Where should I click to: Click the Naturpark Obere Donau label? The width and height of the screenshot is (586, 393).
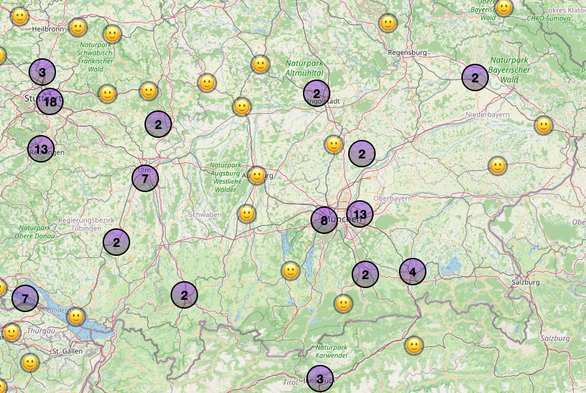[35, 232]
